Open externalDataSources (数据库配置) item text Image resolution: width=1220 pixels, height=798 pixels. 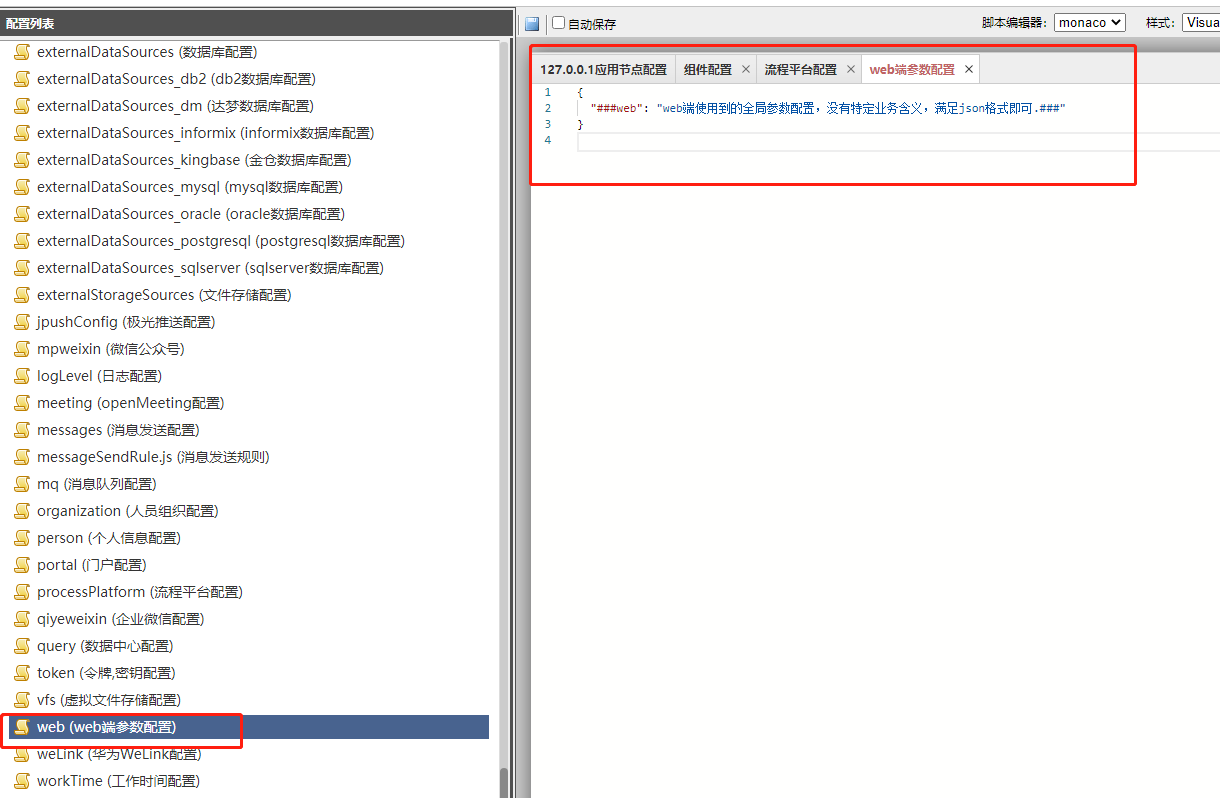click(x=147, y=52)
